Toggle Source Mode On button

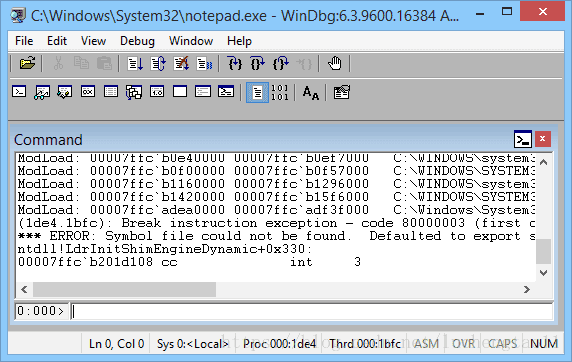[x=257, y=92]
